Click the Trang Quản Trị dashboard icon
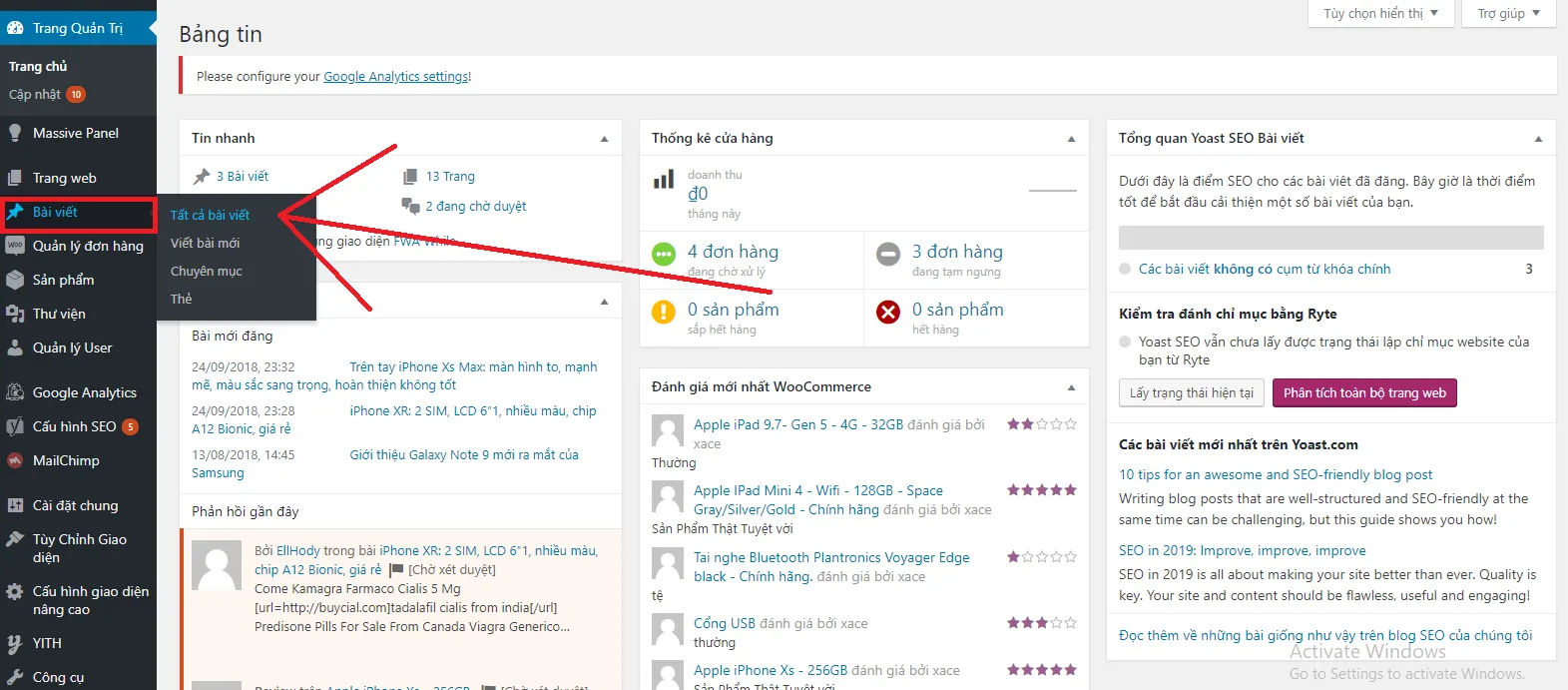1568x690 pixels. click(x=15, y=28)
